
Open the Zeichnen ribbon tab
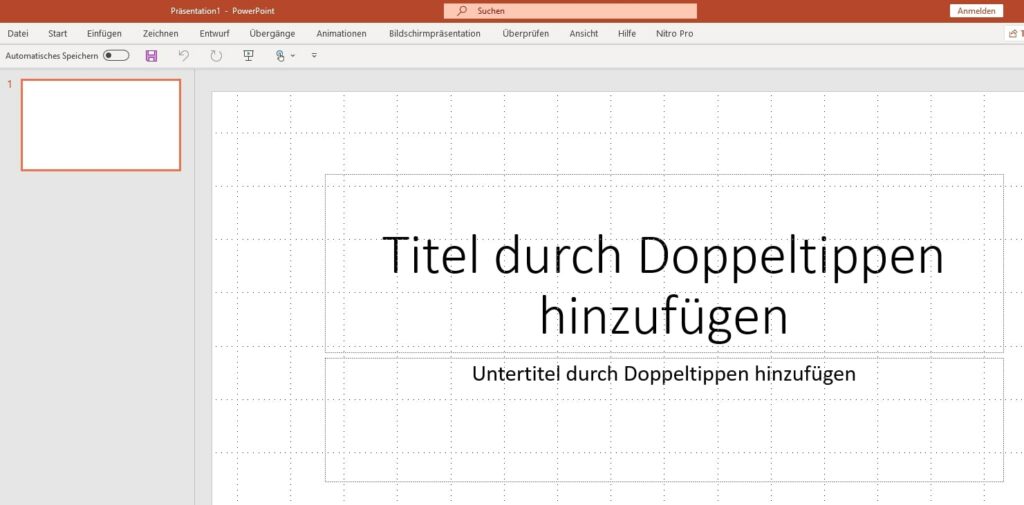point(160,33)
